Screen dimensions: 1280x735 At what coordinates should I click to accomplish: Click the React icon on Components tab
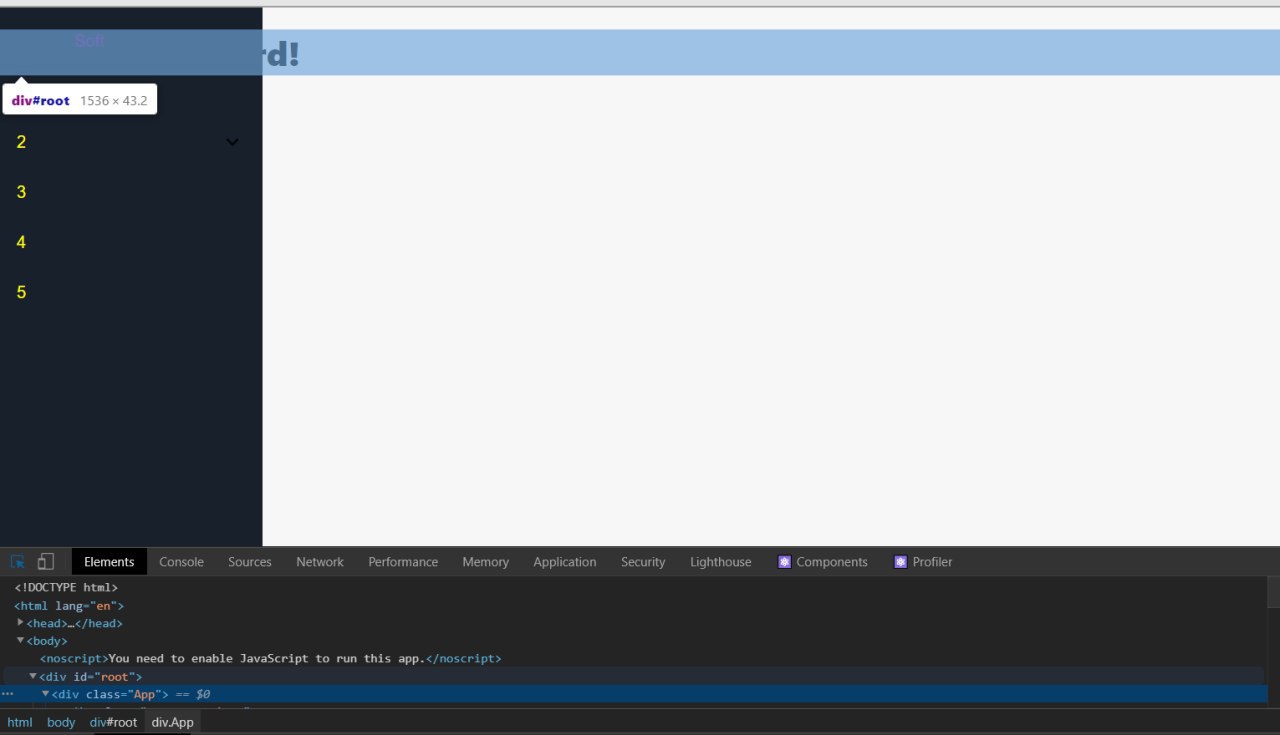[785, 562]
